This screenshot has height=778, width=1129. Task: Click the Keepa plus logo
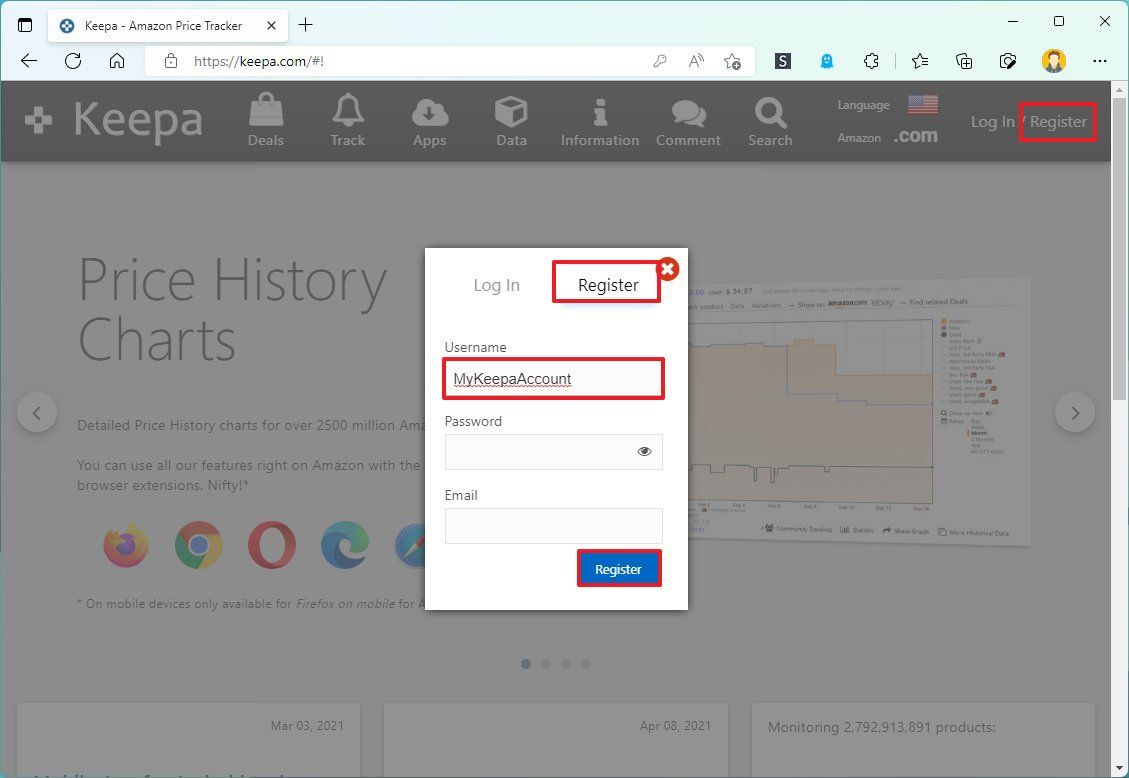click(38, 120)
